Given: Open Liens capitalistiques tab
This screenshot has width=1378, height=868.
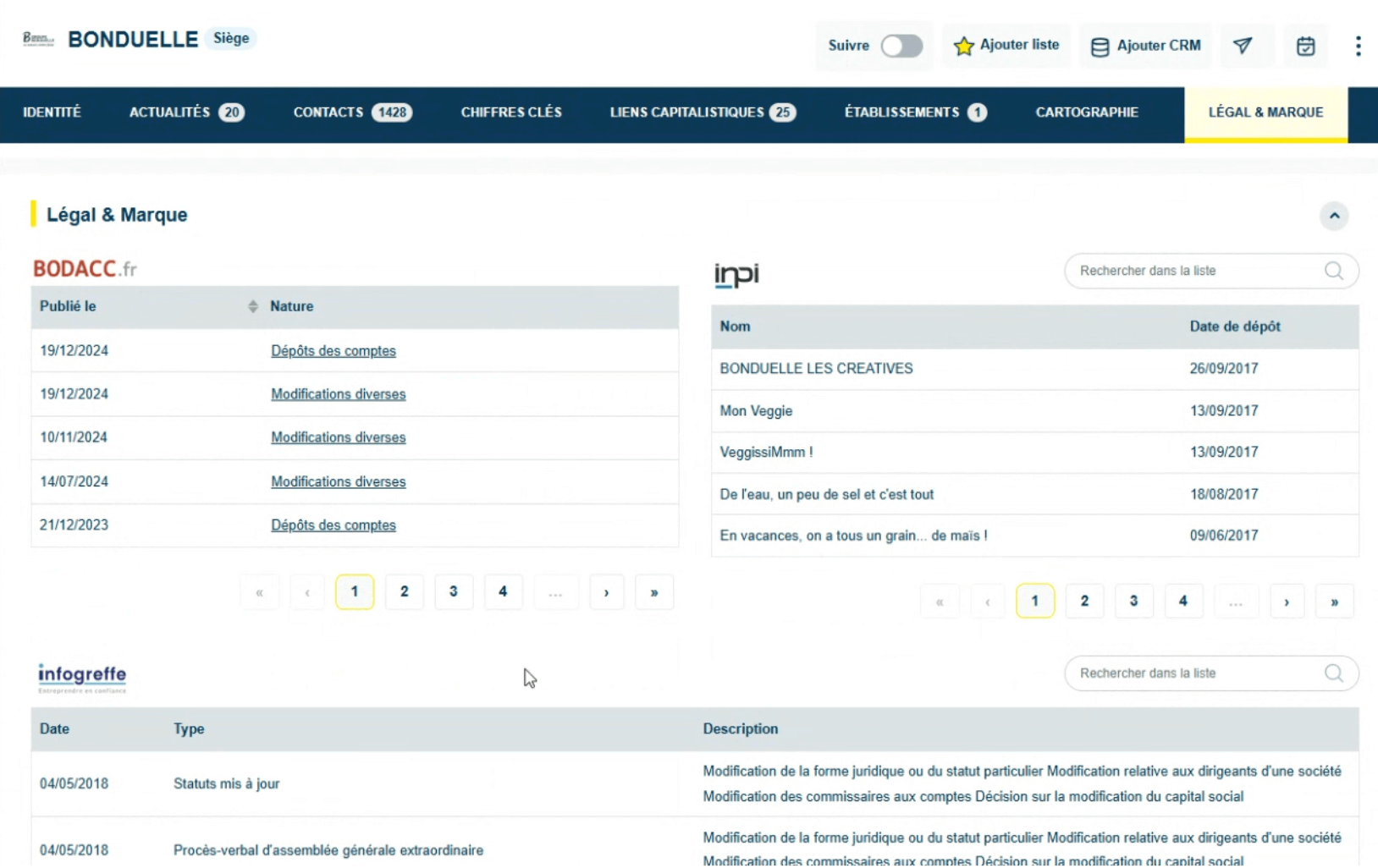Looking at the screenshot, I should pyautogui.click(x=703, y=113).
